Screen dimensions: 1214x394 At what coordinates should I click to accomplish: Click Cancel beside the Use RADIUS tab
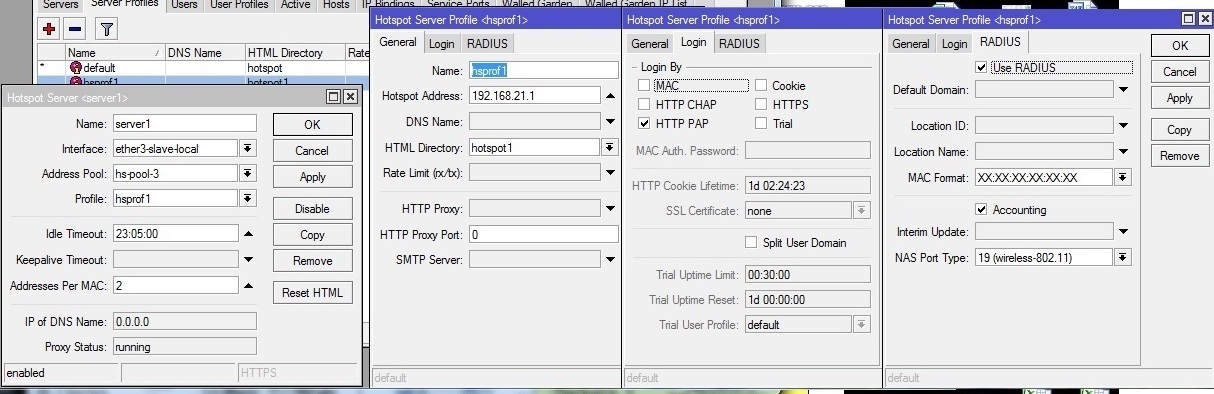click(x=1180, y=72)
